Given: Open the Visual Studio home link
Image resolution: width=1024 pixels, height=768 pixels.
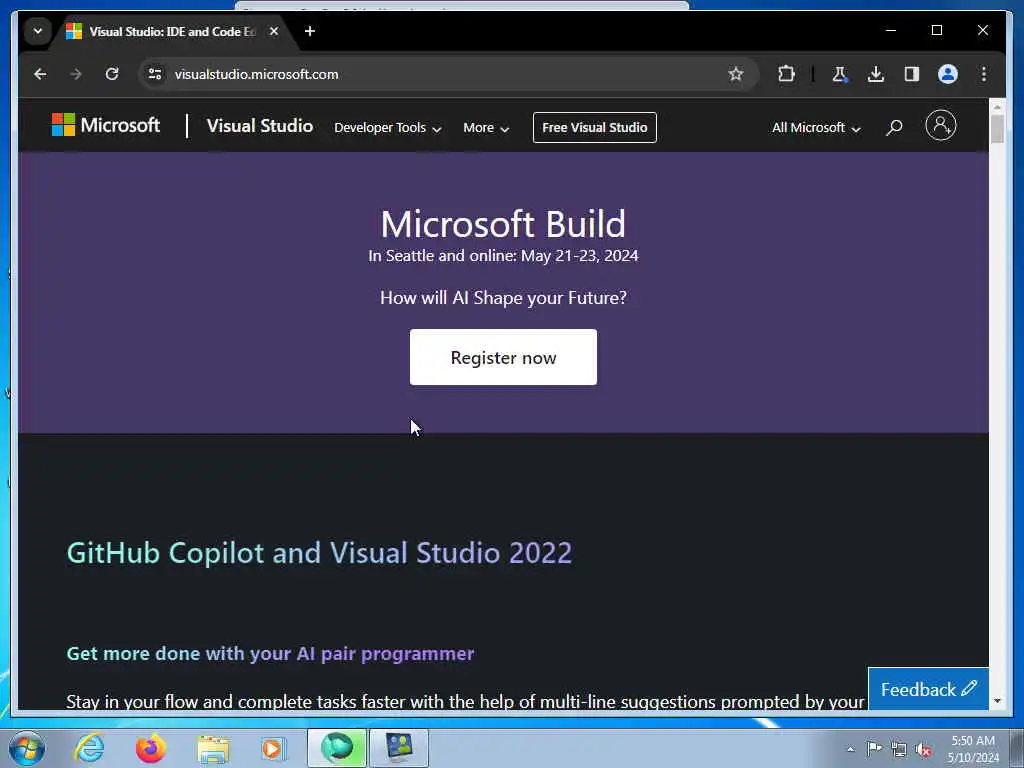Looking at the screenshot, I should [x=260, y=126].
